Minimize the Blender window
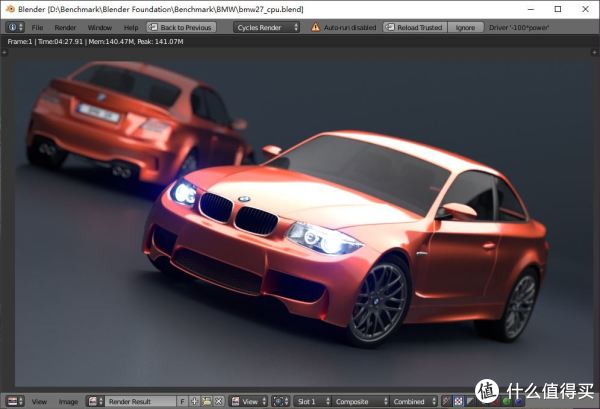Screen dimensions: 600x409 pyautogui.click(x=531, y=9)
